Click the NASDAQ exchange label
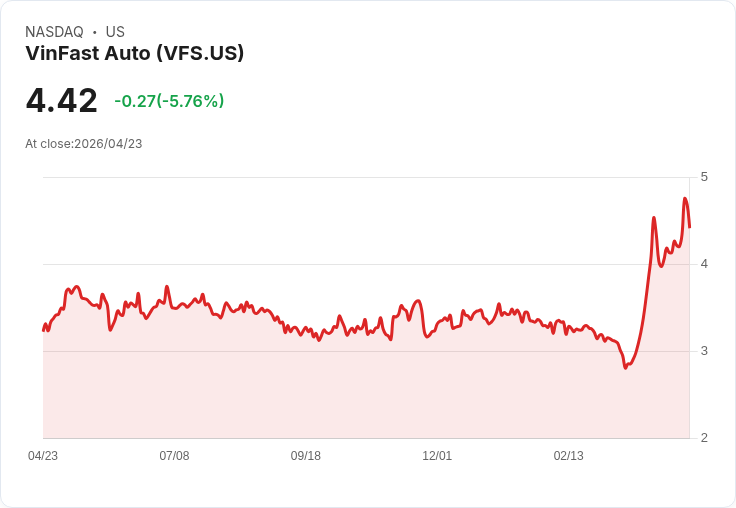The height and width of the screenshot is (508, 736). (x=54, y=32)
